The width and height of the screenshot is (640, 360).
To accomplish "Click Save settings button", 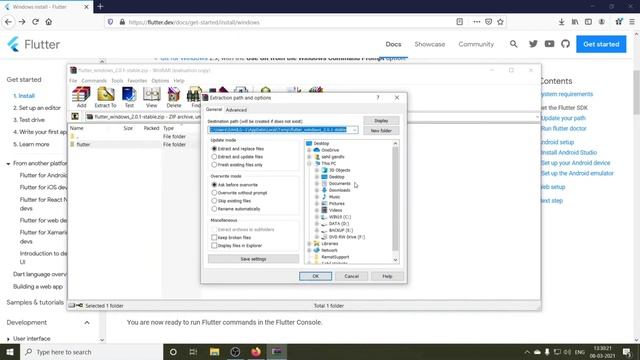I will point(253,259).
